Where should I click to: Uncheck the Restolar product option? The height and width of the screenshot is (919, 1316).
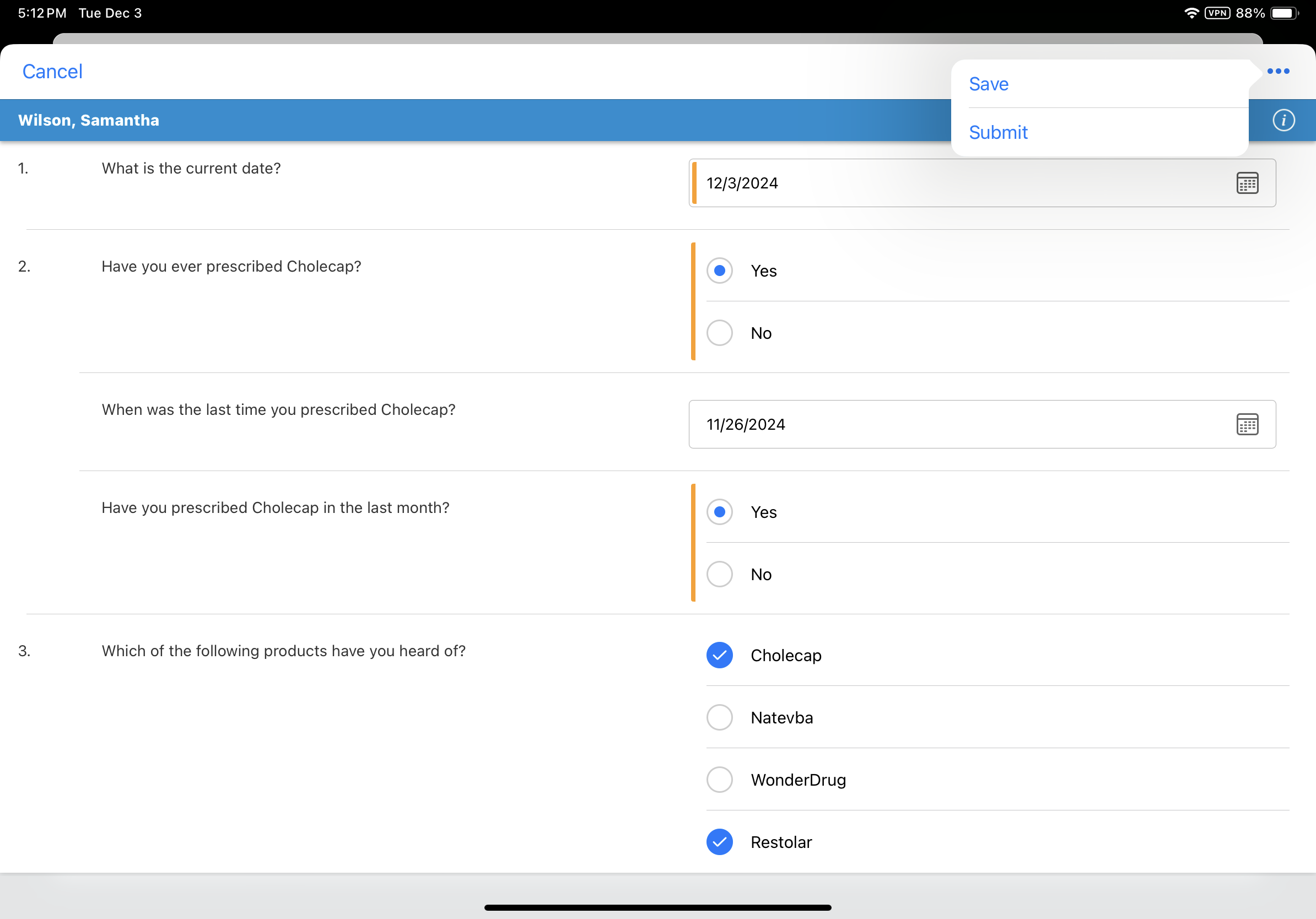coord(719,842)
